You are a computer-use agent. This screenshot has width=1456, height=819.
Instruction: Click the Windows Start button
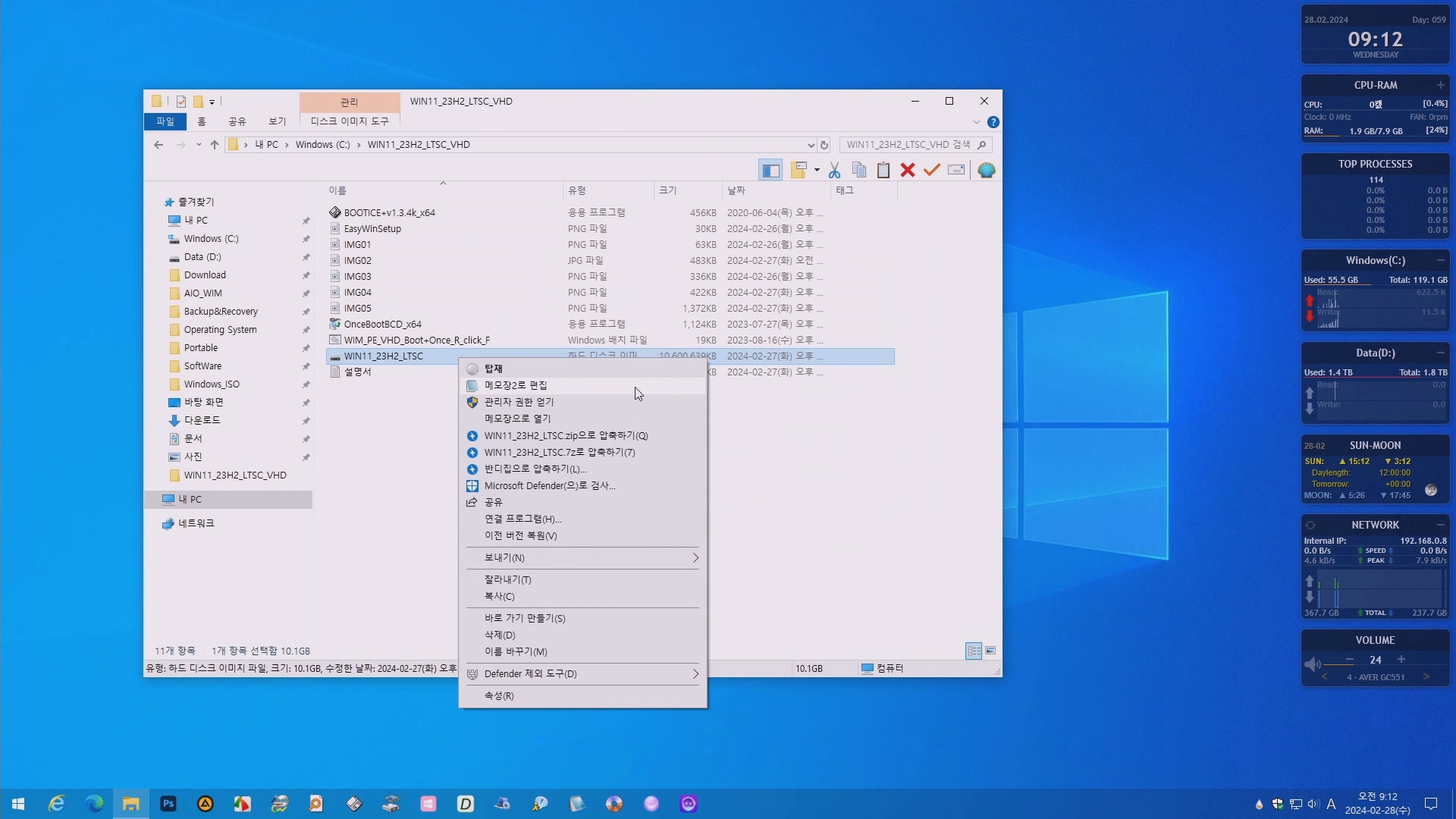point(18,804)
